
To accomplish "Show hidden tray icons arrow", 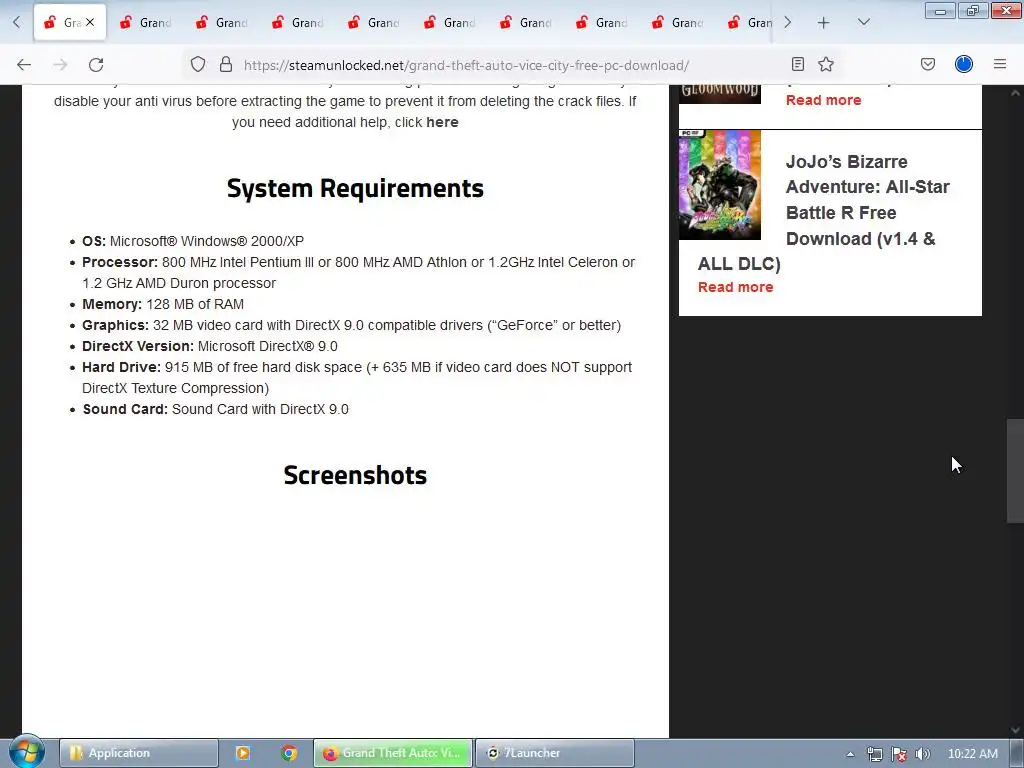I will click(x=850, y=754).
